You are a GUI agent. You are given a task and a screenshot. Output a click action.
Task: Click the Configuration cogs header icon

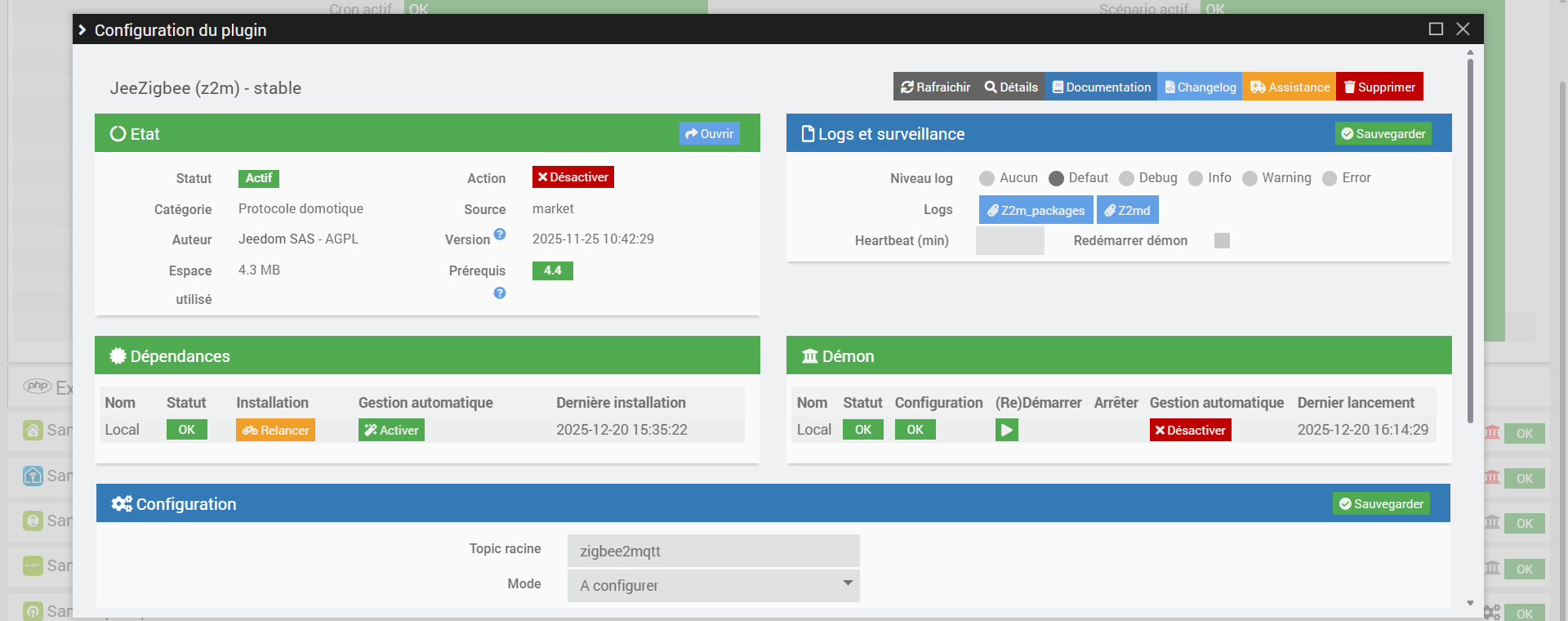click(x=122, y=504)
